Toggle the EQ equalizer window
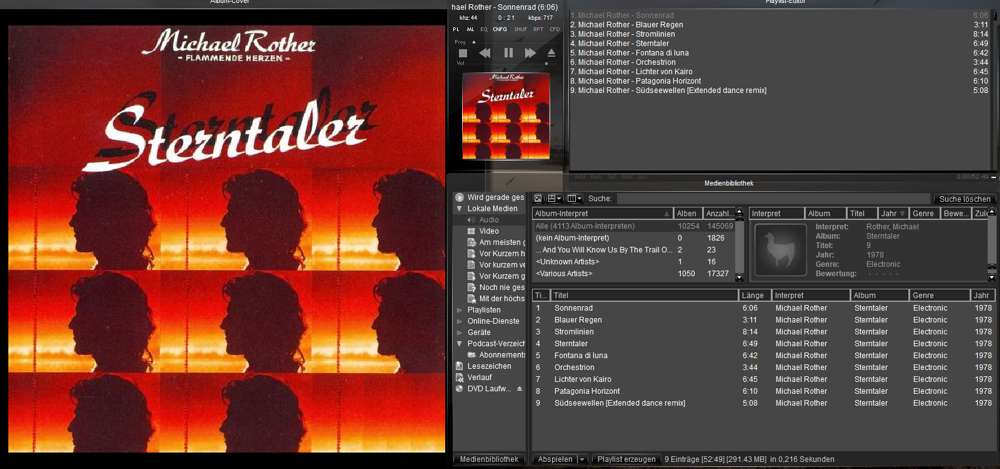This screenshot has width=1000, height=469. click(484, 30)
